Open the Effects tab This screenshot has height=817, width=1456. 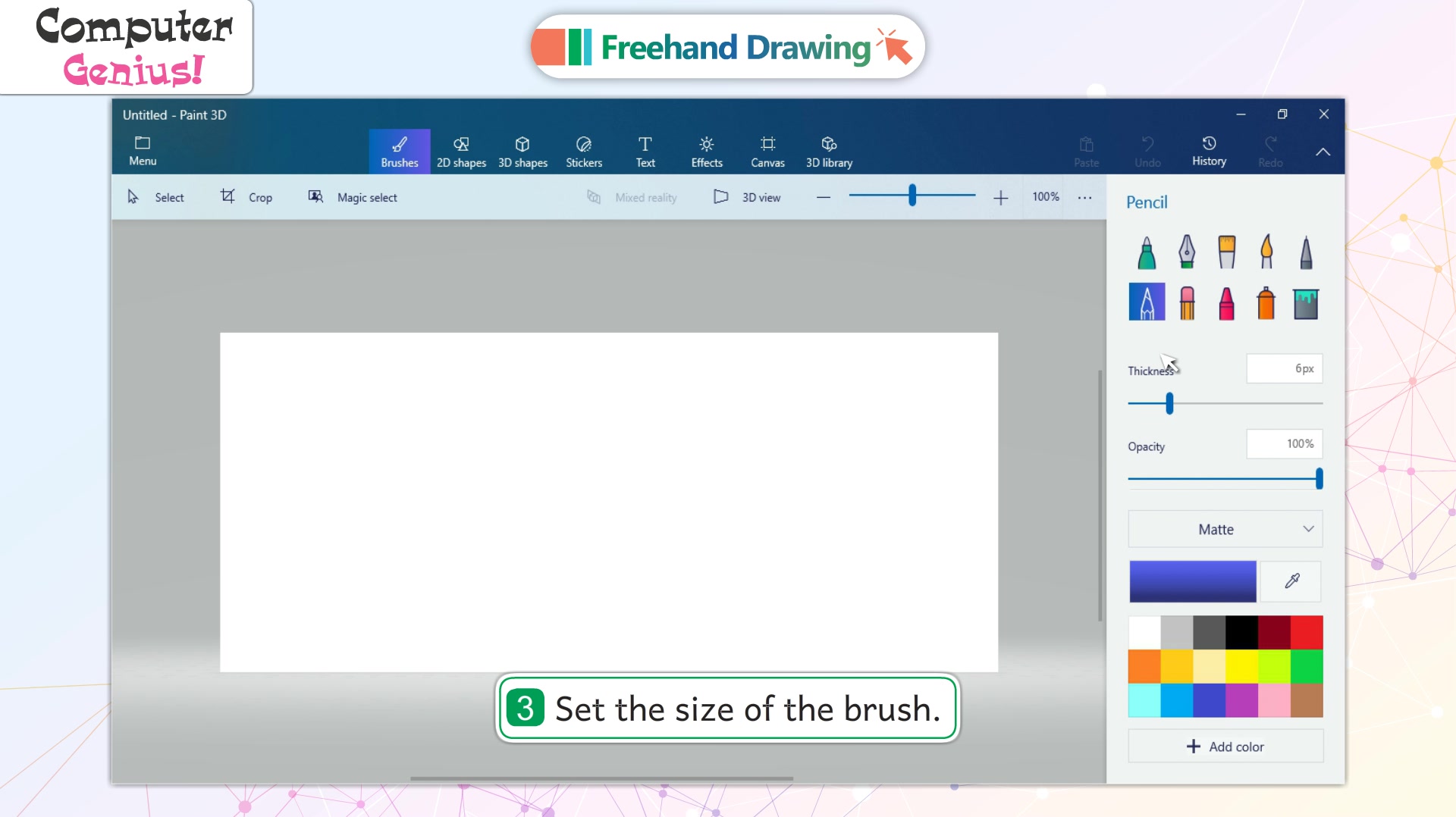click(707, 152)
